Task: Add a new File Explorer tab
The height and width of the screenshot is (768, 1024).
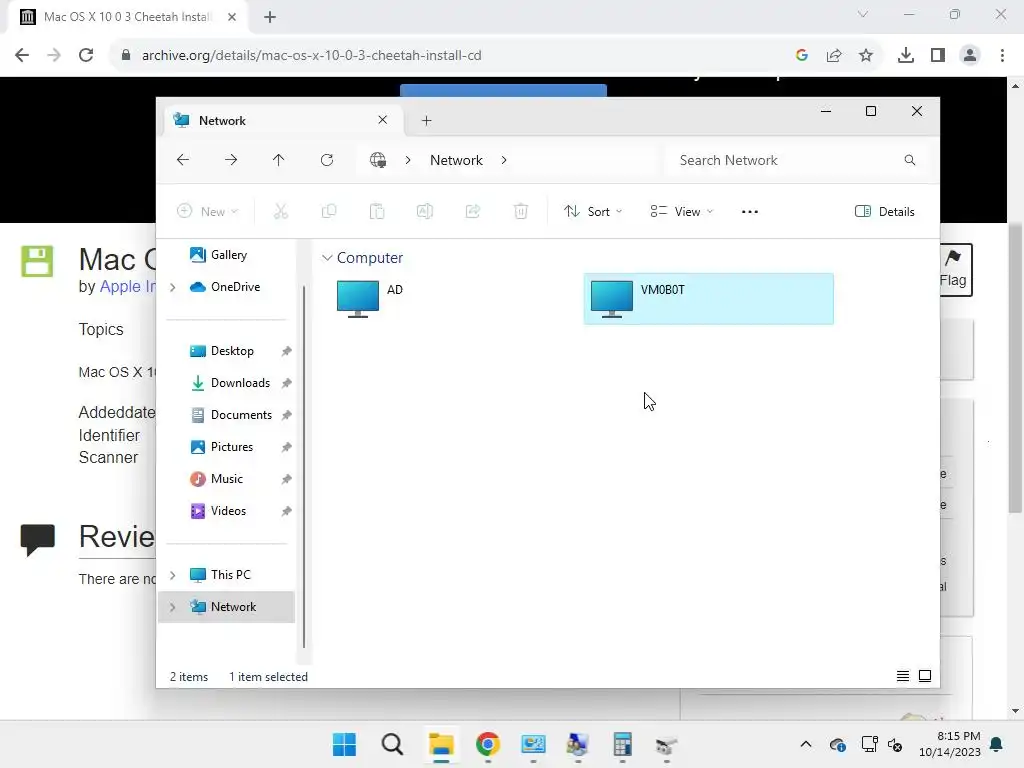Action: [426, 120]
